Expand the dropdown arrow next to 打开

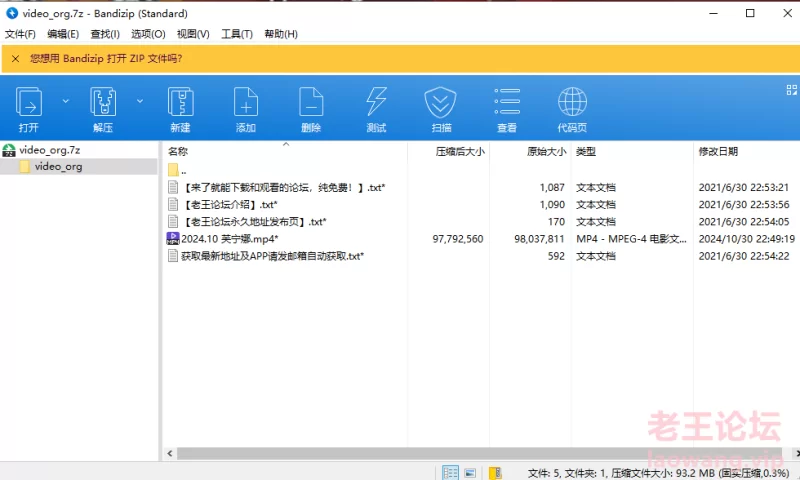click(x=66, y=101)
